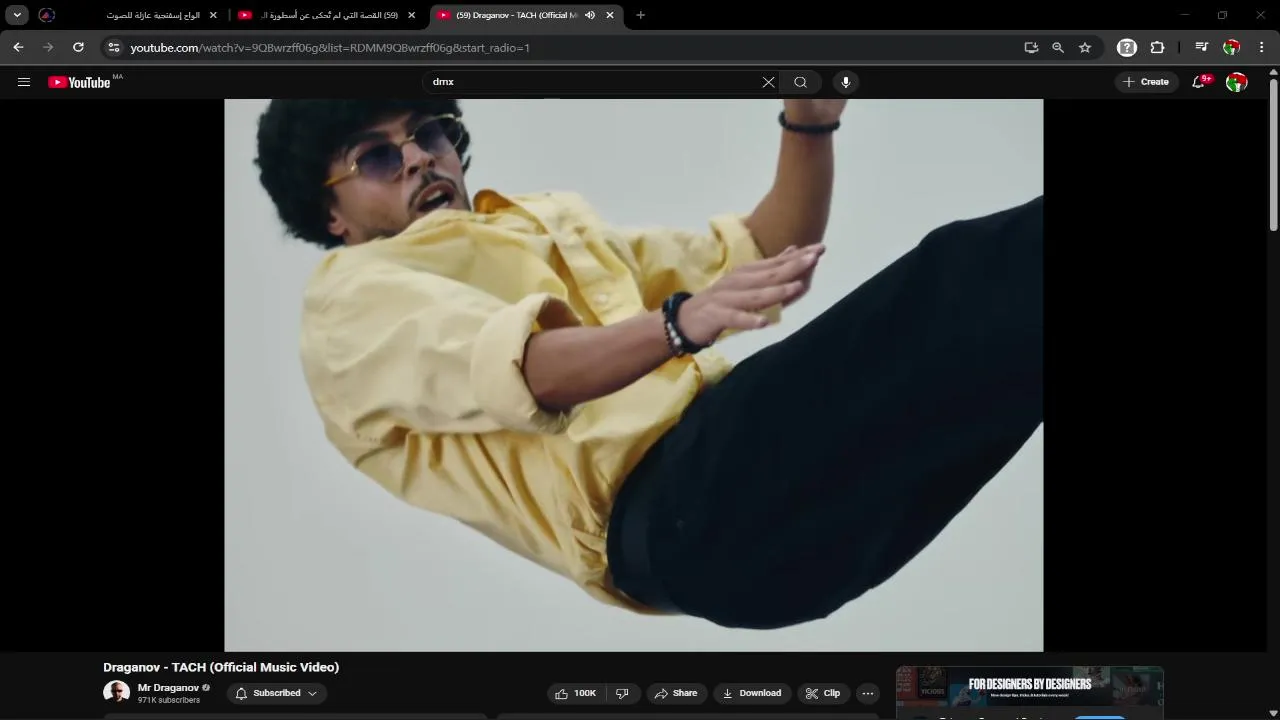Viewport: 1280px width, 720px height.
Task: Close the first Arabic-titled tab
Action: (213, 15)
